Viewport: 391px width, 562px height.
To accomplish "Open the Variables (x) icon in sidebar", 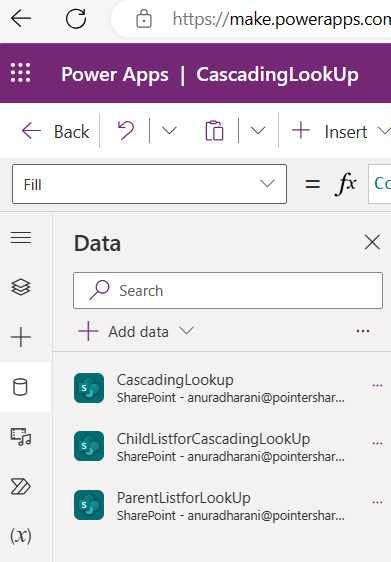I will coord(21,536).
